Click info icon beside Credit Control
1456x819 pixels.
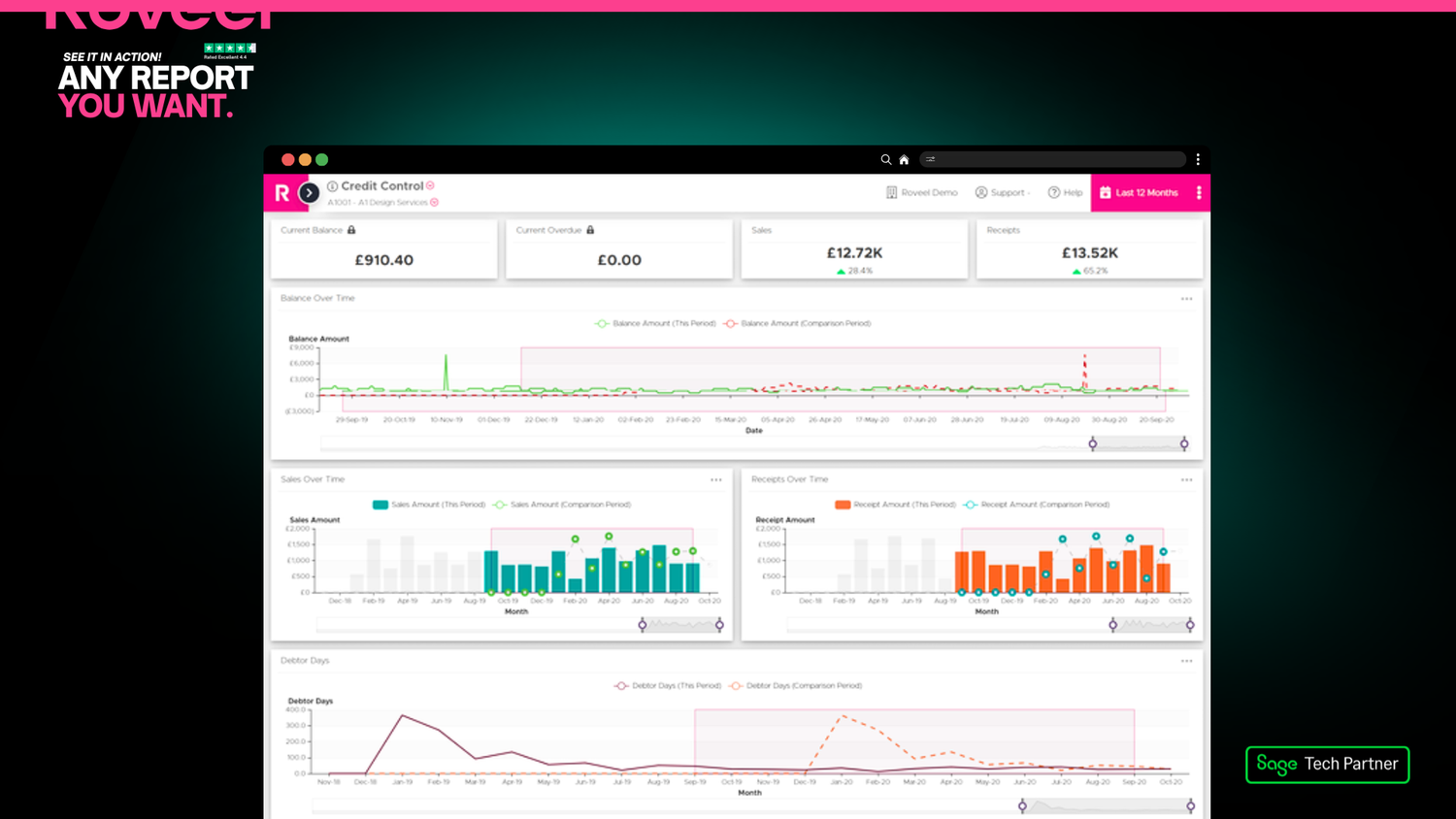332,186
